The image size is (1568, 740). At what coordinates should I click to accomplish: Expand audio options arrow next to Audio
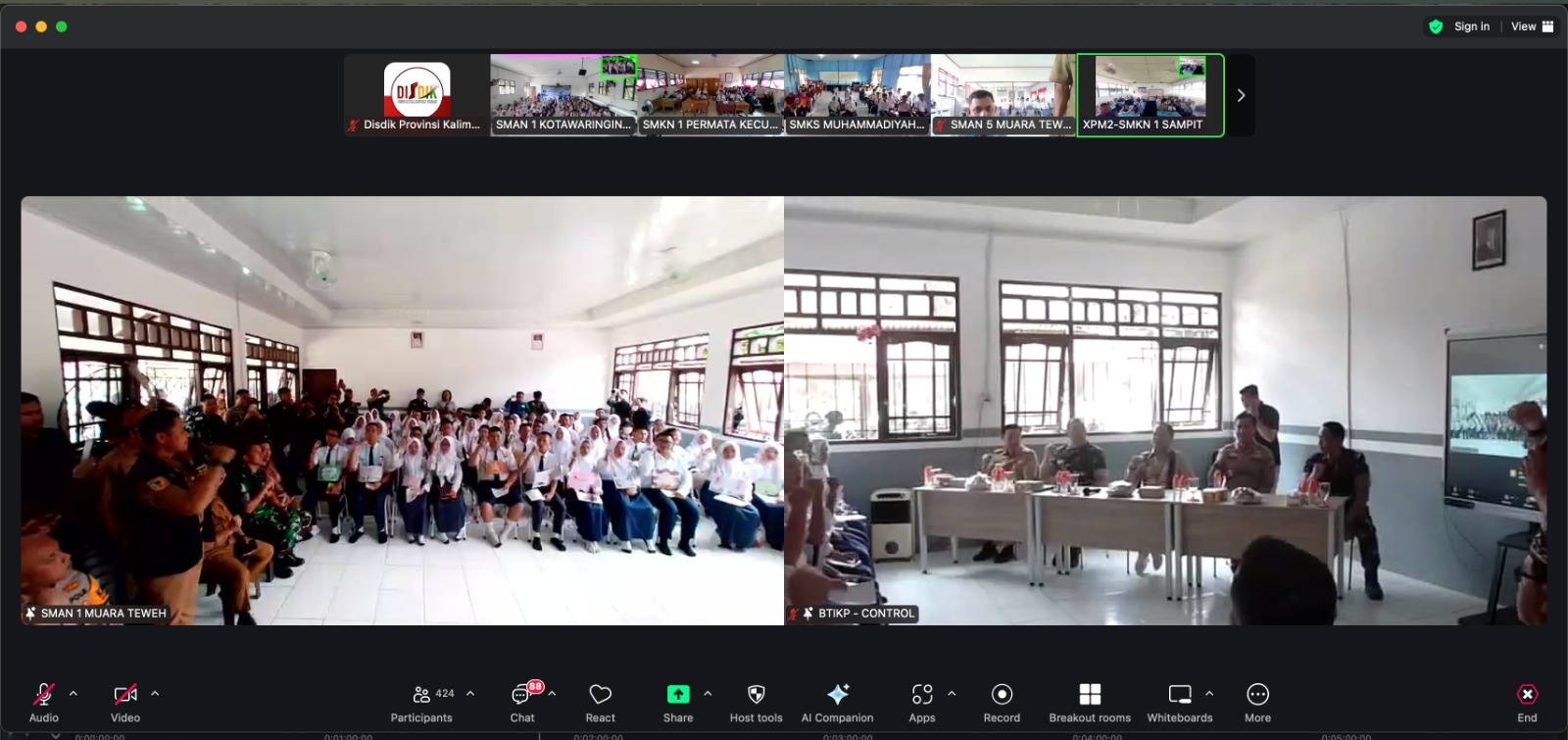click(73, 693)
